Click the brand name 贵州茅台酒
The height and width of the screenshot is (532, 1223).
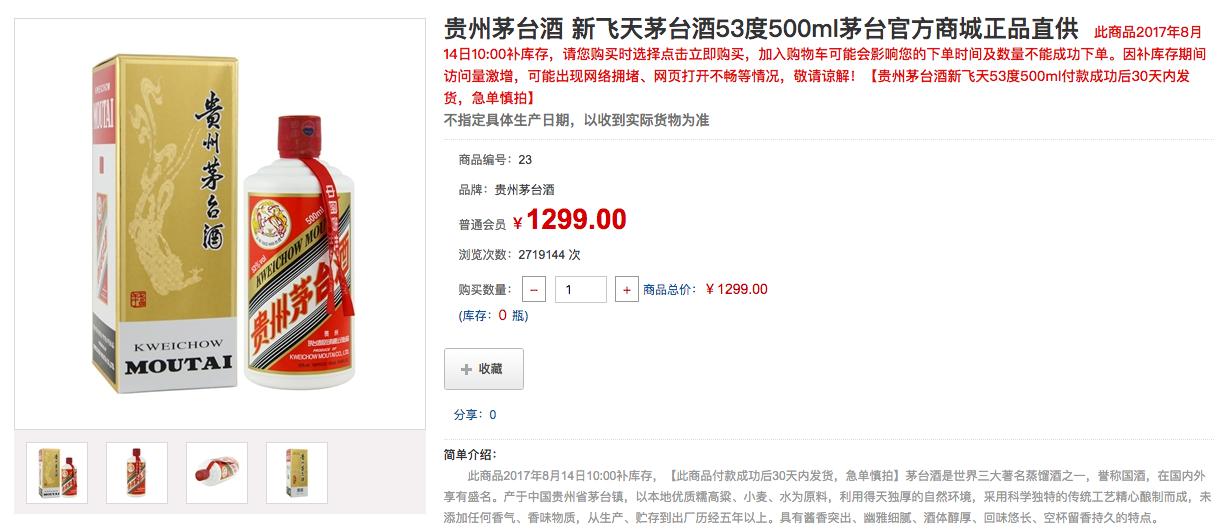click(x=525, y=189)
